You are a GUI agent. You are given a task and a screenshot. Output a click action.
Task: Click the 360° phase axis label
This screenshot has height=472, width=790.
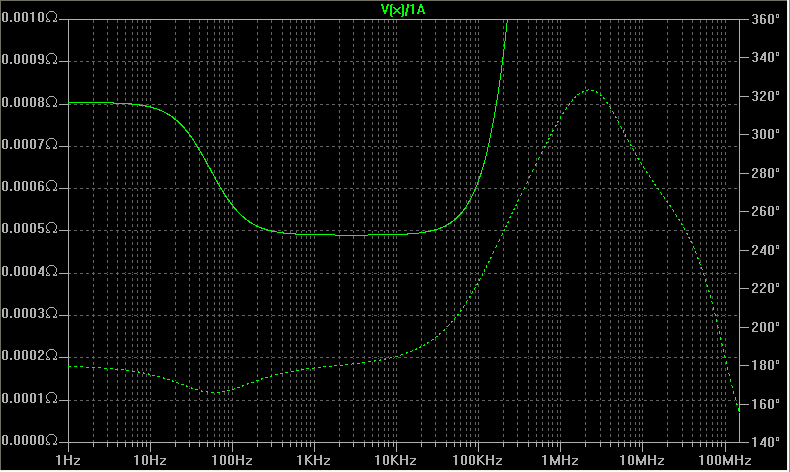click(x=766, y=19)
